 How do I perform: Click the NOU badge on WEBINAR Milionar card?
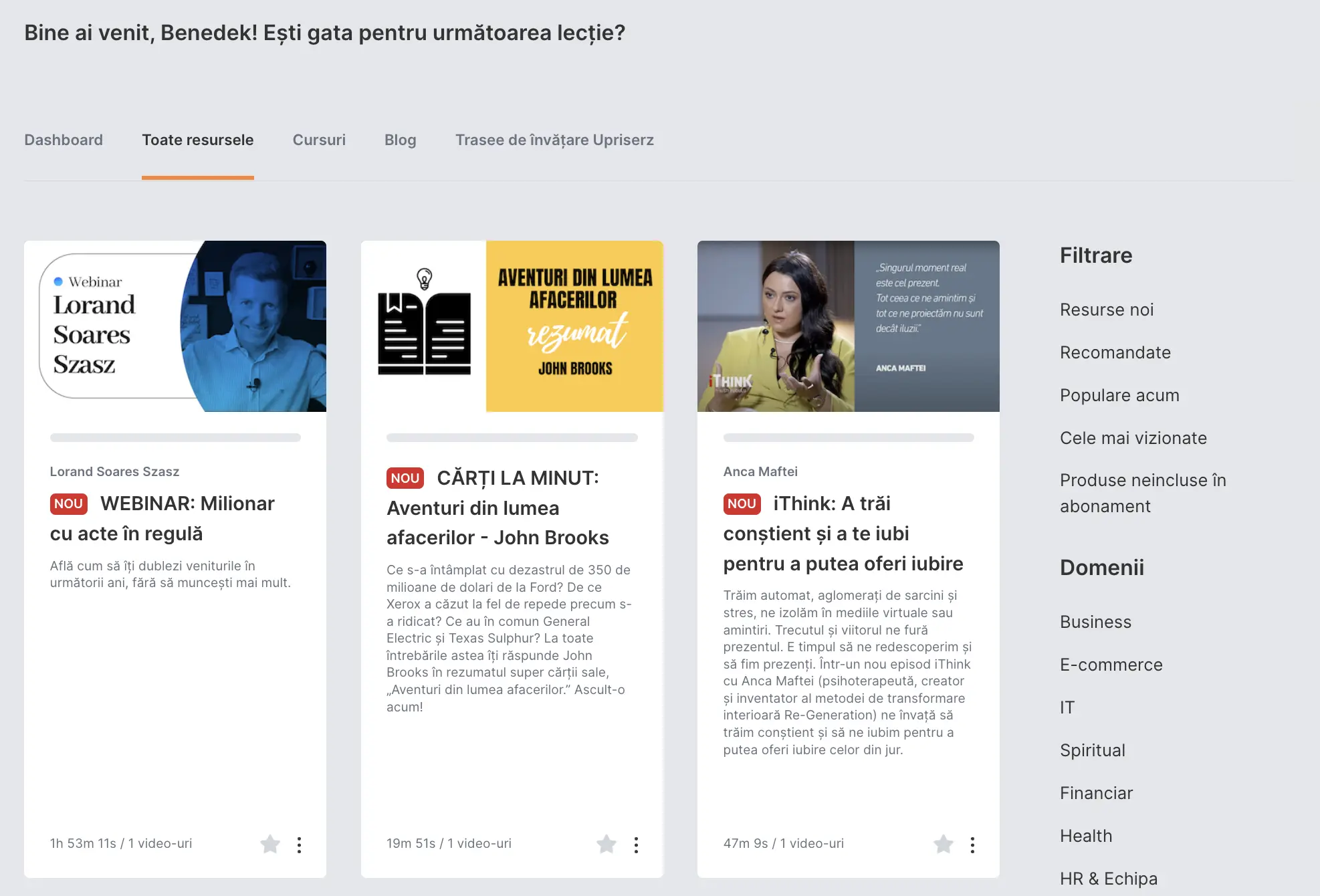[69, 503]
